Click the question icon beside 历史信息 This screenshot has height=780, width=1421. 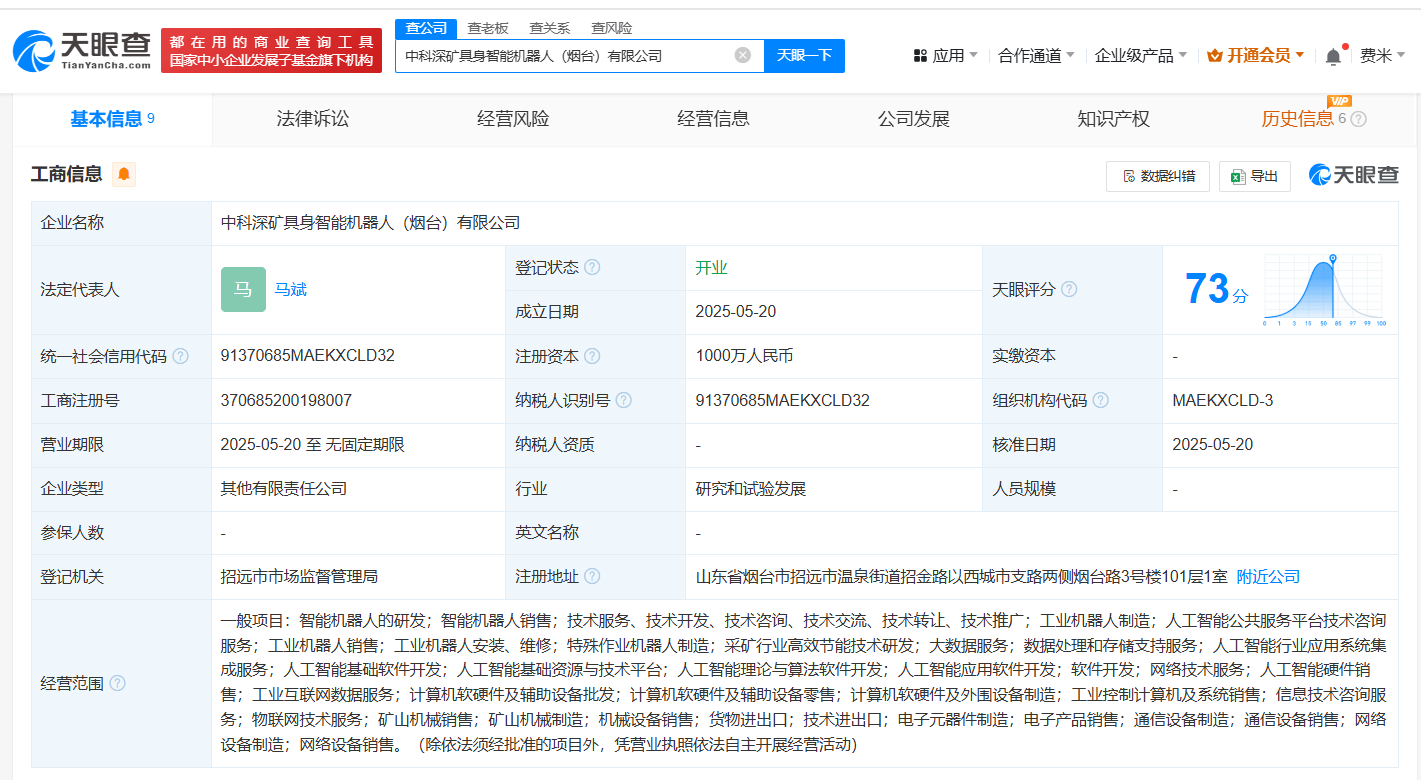(x=1357, y=118)
